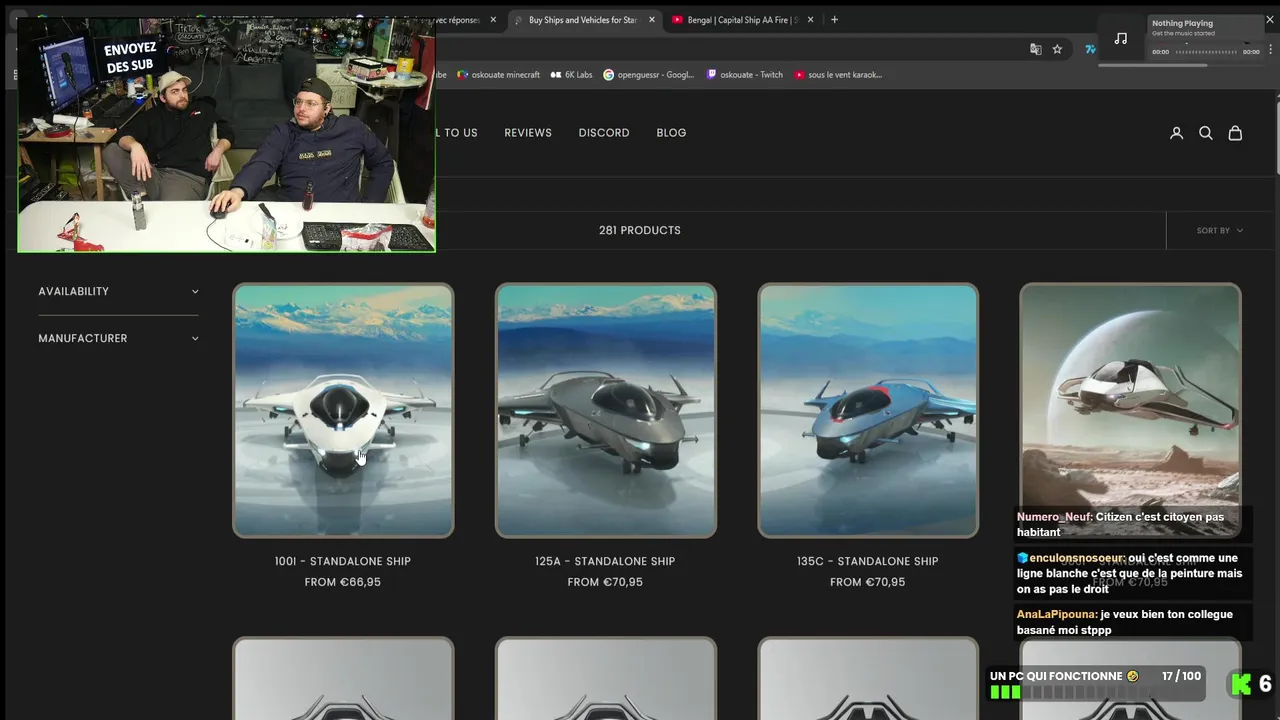
Task: Open the account profile icon
Action: pyautogui.click(x=1176, y=133)
